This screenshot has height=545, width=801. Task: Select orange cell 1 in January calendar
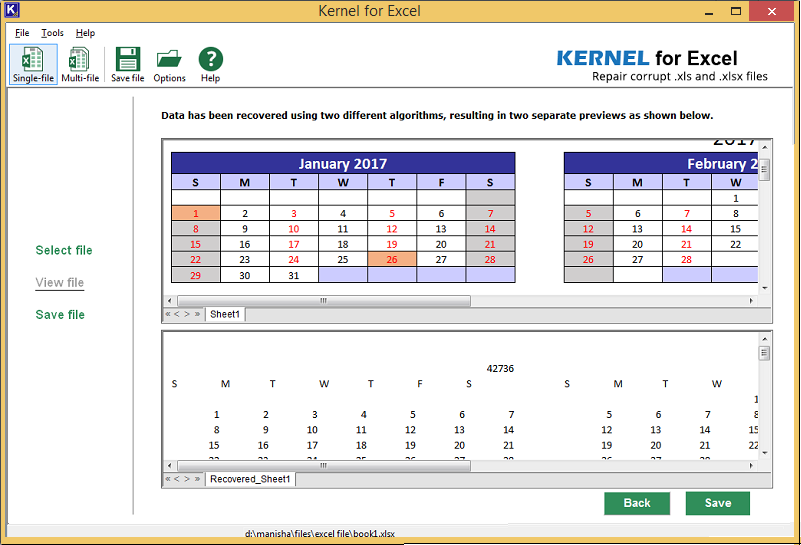(x=196, y=214)
